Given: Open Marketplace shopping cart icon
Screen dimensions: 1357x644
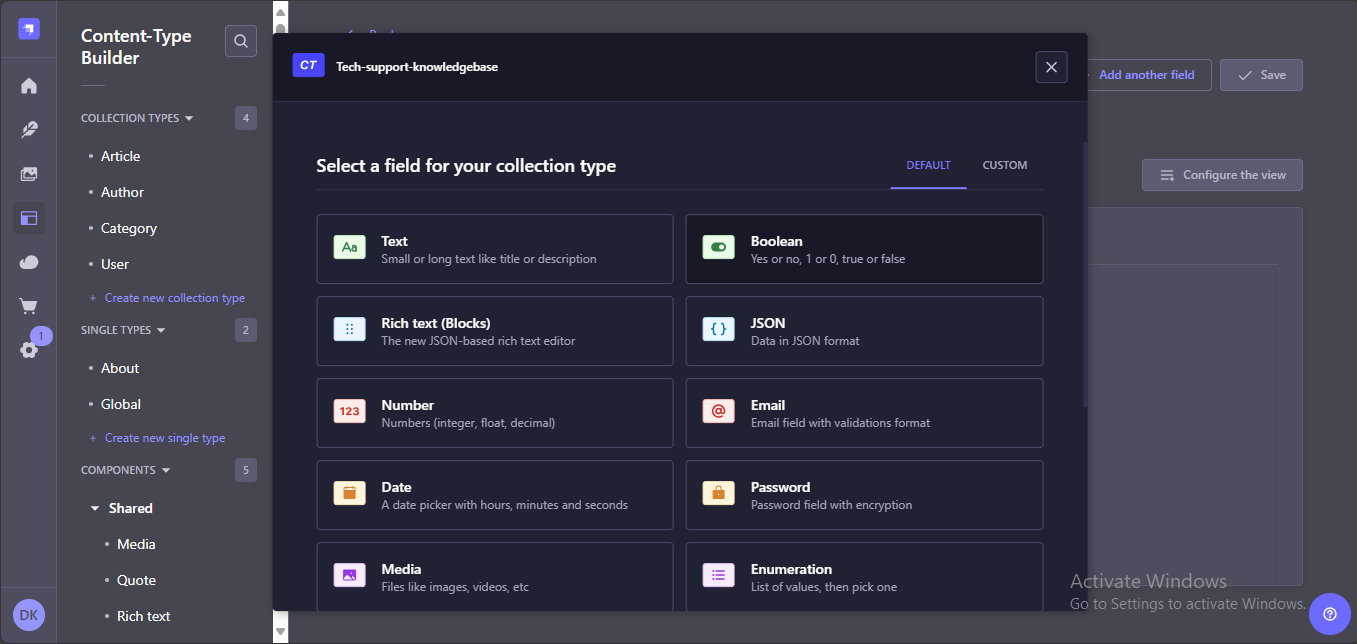Looking at the screenshot, I should pyautogui.click(x=29, y=306).
